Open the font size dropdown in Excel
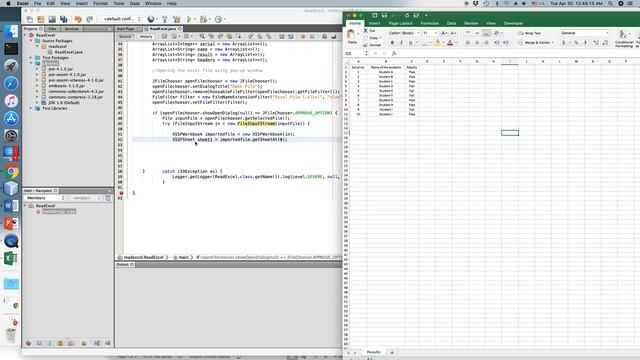Image resolution: width=640 pixels, height=360 pixels. (430, 33)
